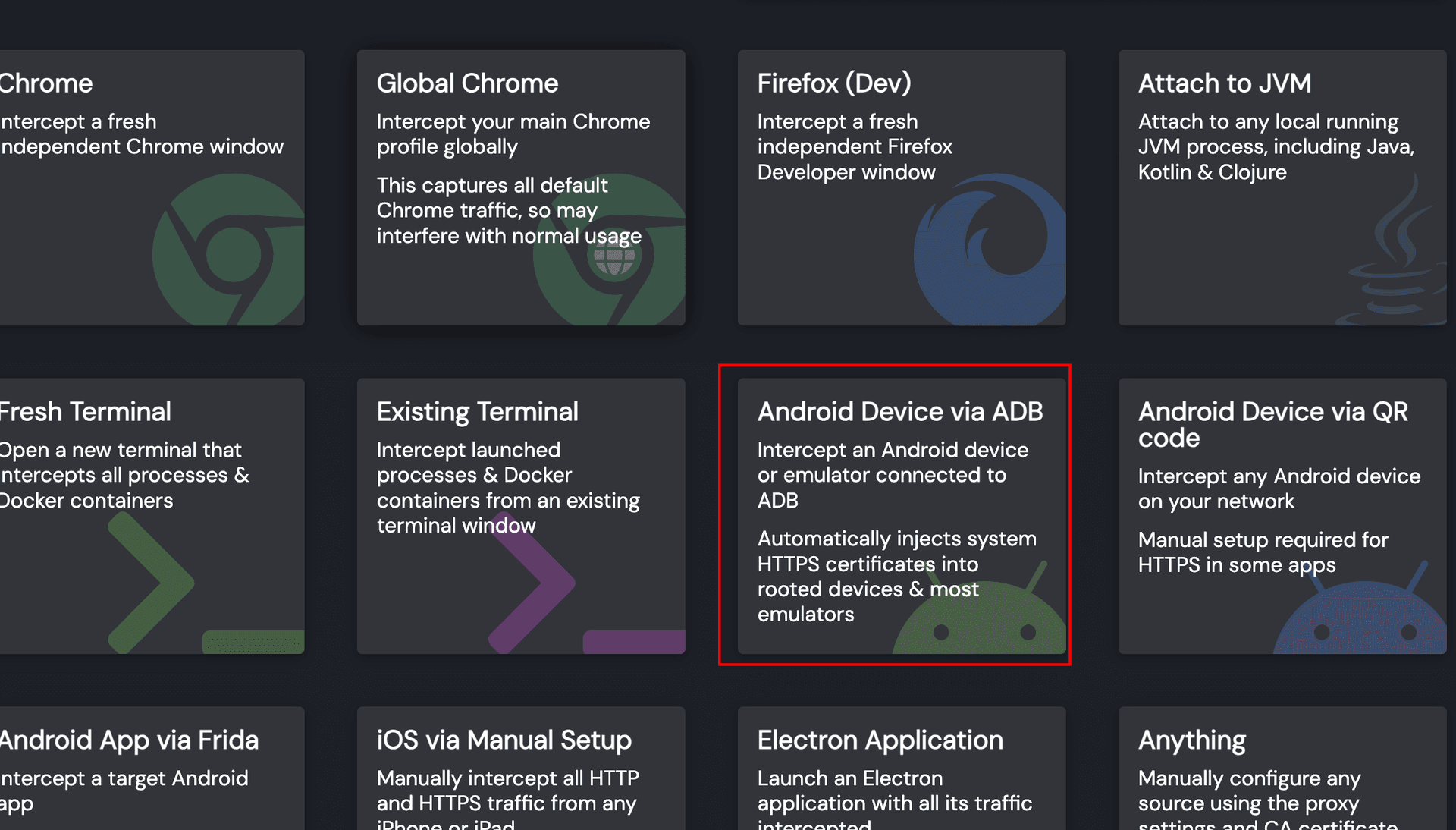1456x830 pixels.
Task: Click "Intercept any Android device on your network" text
Action: (1279, 489)
